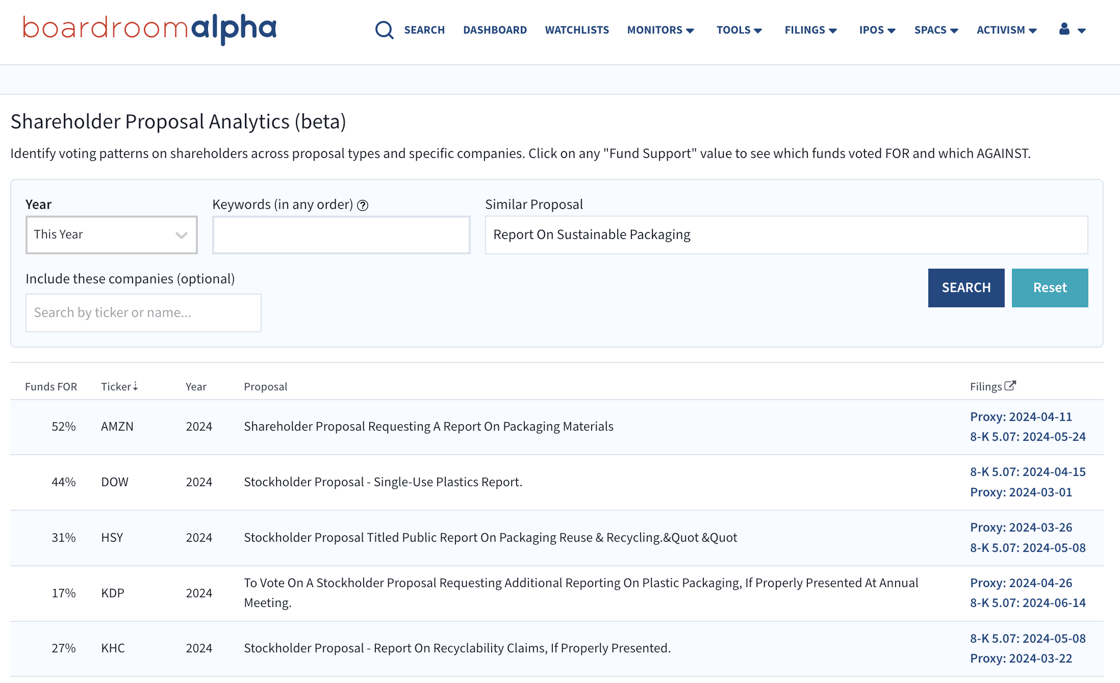Expand the Year dropdown showing This Year
Screen dimensions: 1120x683
111,234
